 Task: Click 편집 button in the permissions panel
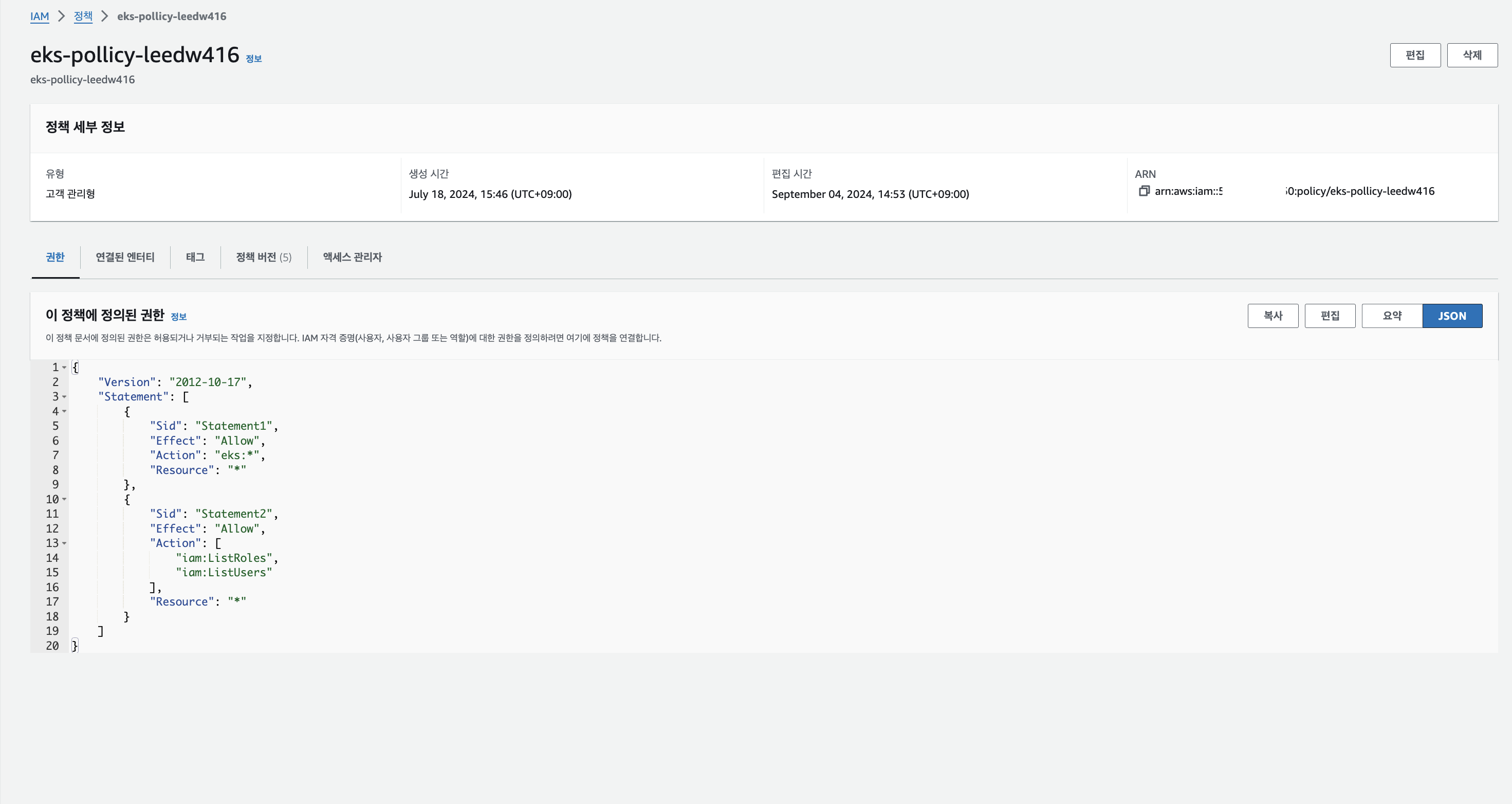[x=1330, y=316]
